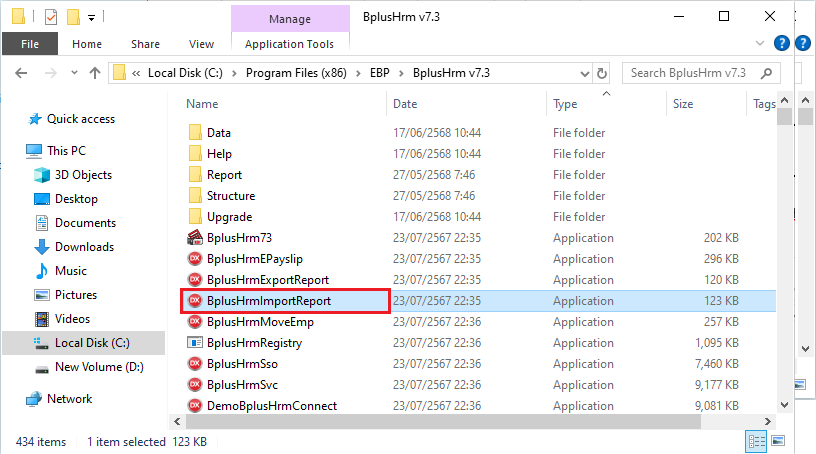Click the Refresh button in address bar
This screenshot has width=816, height=454.
601,73
